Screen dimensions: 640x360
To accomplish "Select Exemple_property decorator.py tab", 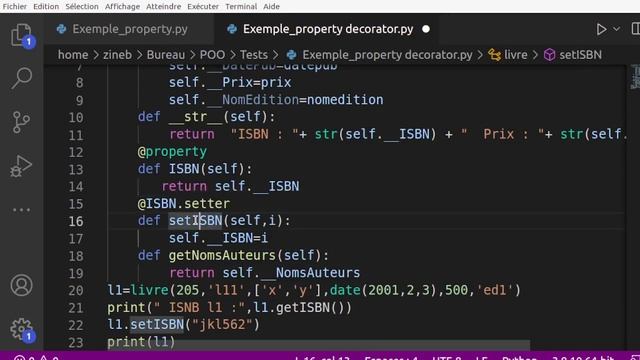I will [327, 29].
